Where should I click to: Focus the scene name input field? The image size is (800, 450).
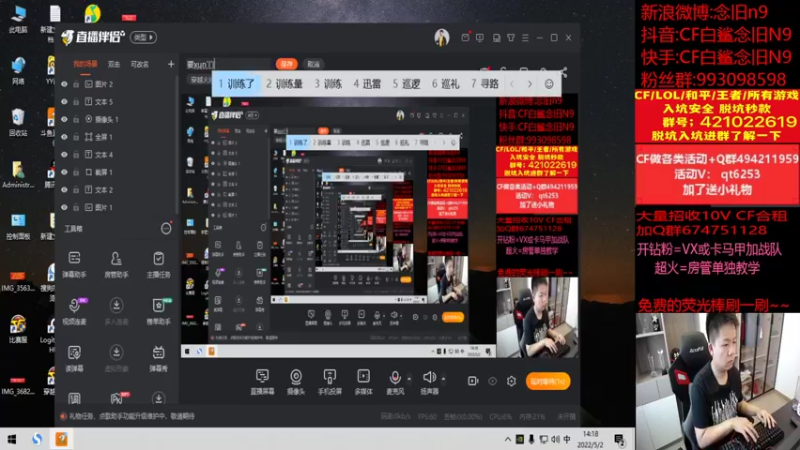[229, 64]
